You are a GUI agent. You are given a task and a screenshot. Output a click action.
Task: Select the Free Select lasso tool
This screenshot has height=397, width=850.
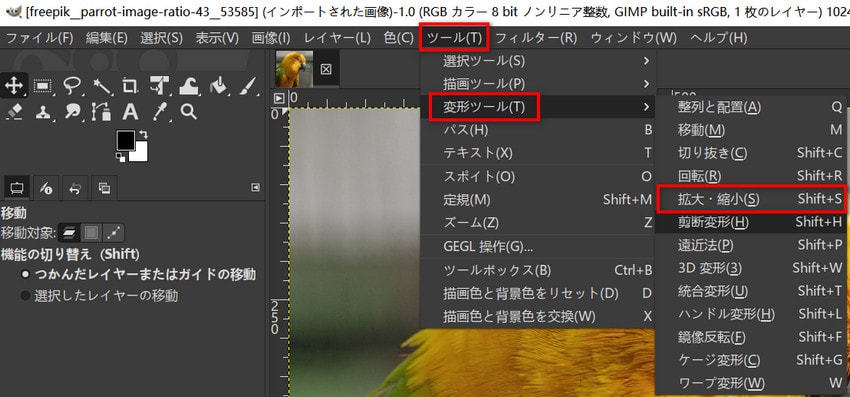pyautogui.click(x=72, y=86)
